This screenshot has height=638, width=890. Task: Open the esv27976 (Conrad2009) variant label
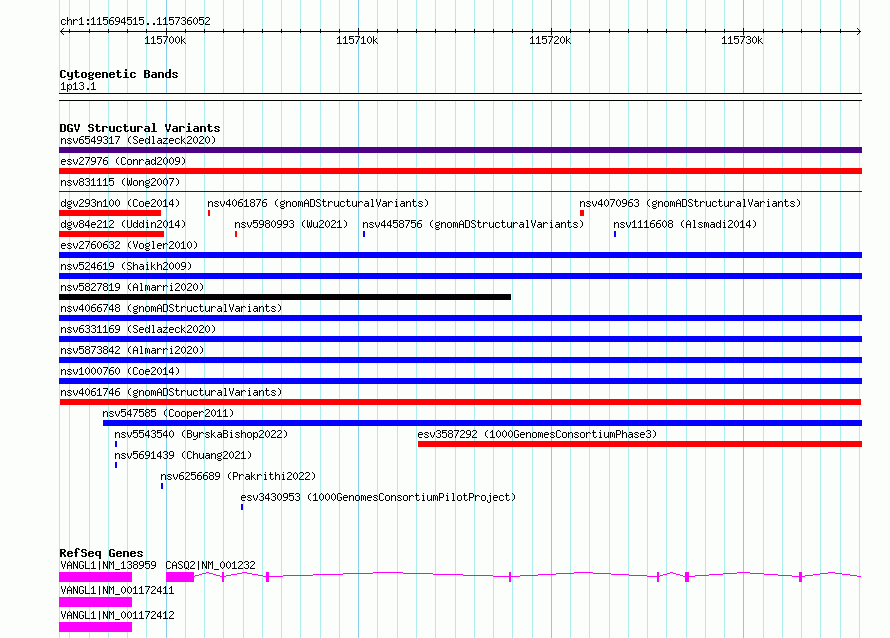coord(123,161)
